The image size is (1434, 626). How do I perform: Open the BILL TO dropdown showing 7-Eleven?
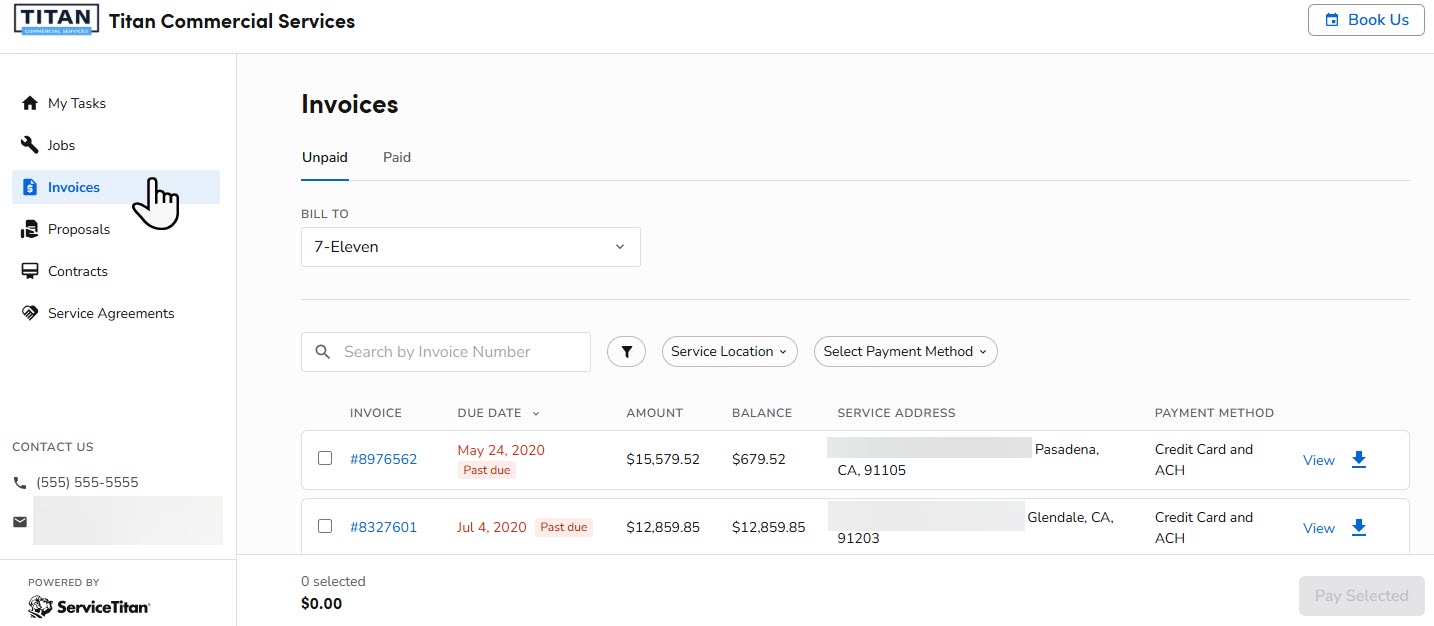coord(470,246)
